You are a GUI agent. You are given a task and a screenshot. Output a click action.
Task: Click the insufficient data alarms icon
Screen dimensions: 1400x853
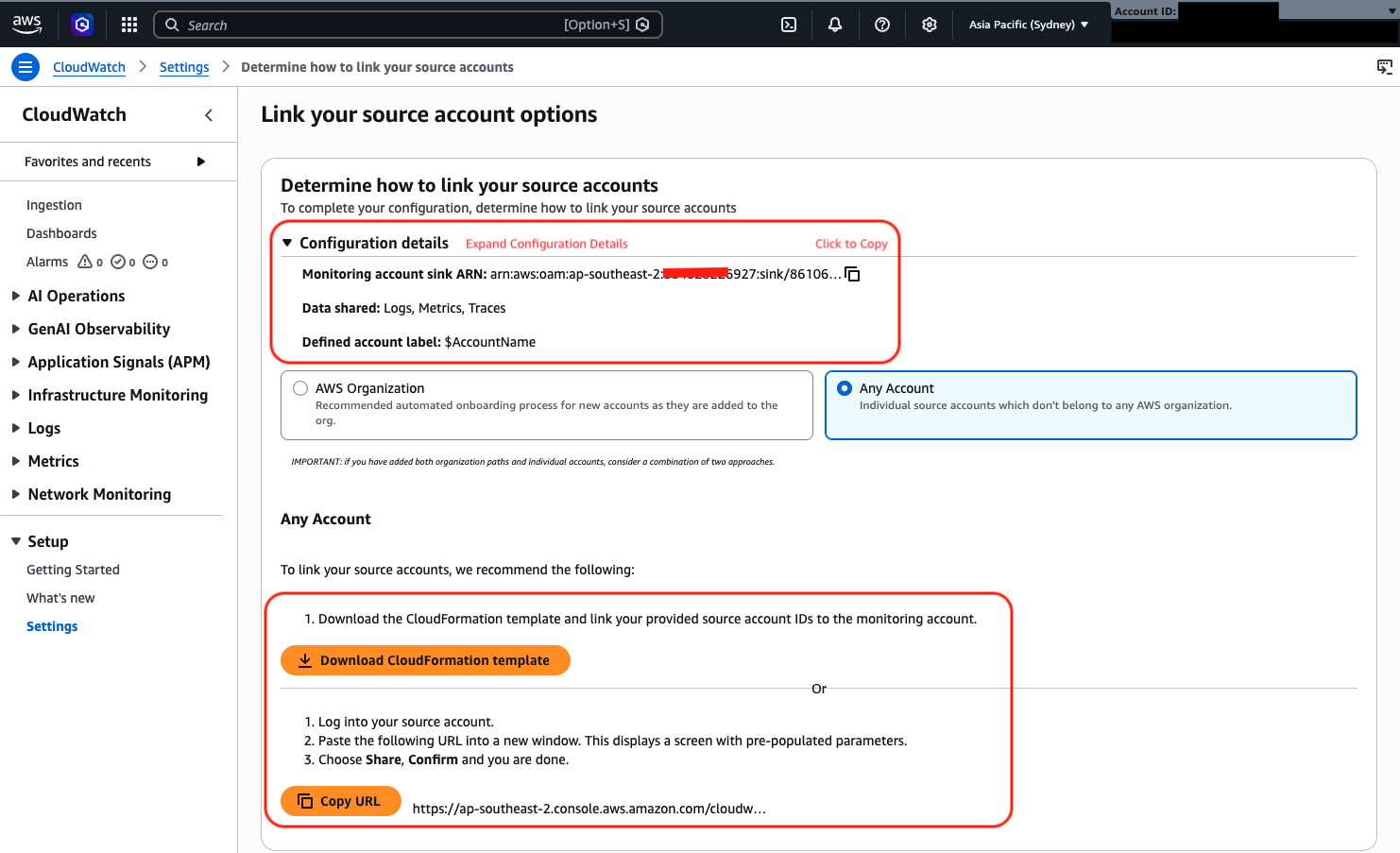point(150,262)
